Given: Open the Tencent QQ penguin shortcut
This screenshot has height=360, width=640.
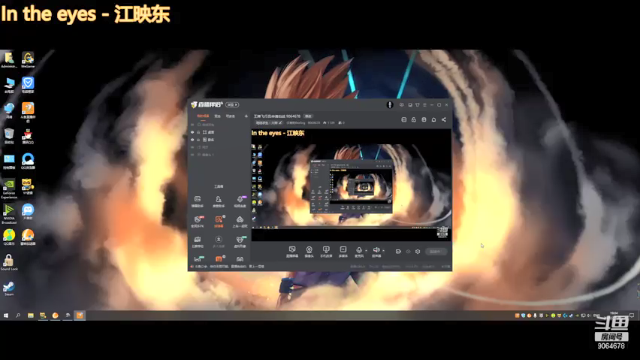Looking at the screenshot, I should click(28, 136).
